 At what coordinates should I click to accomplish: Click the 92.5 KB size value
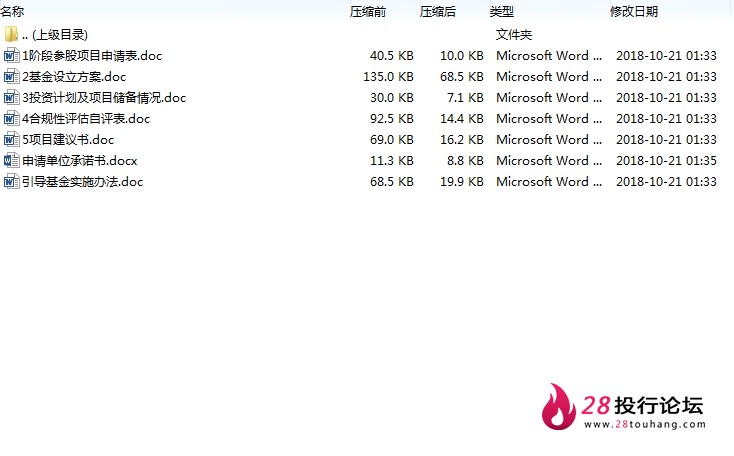392,119
